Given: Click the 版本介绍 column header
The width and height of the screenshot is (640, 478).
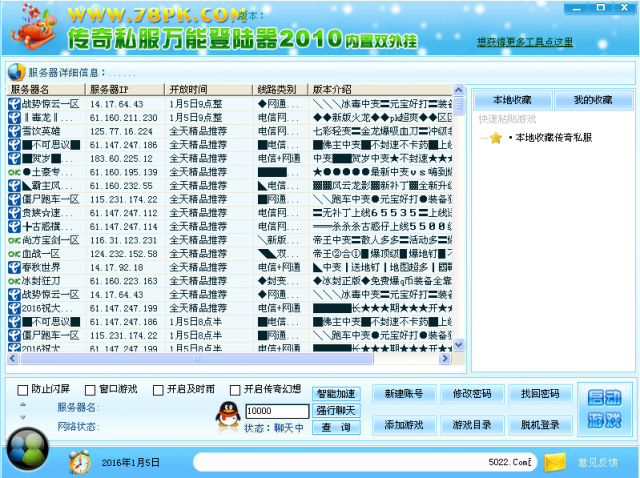Looking at the screenshot, I should 380,89.
